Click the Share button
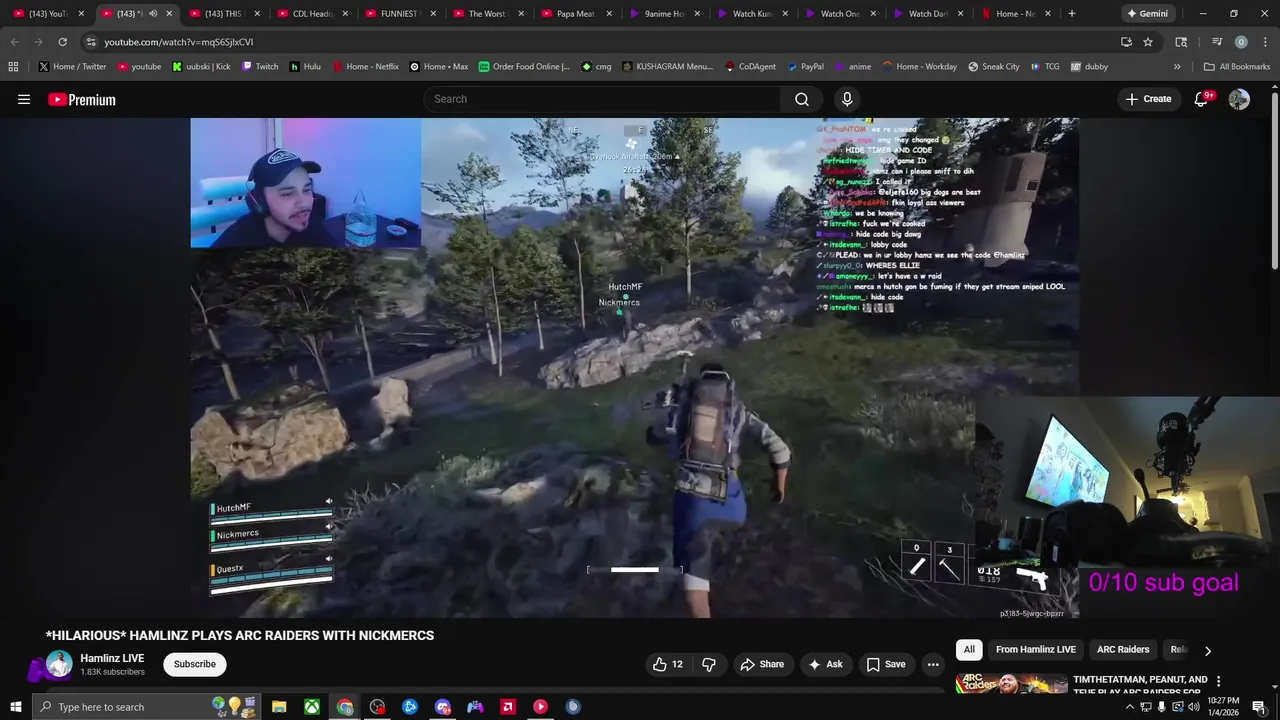1280x720 pixels. tap(762, 664)
